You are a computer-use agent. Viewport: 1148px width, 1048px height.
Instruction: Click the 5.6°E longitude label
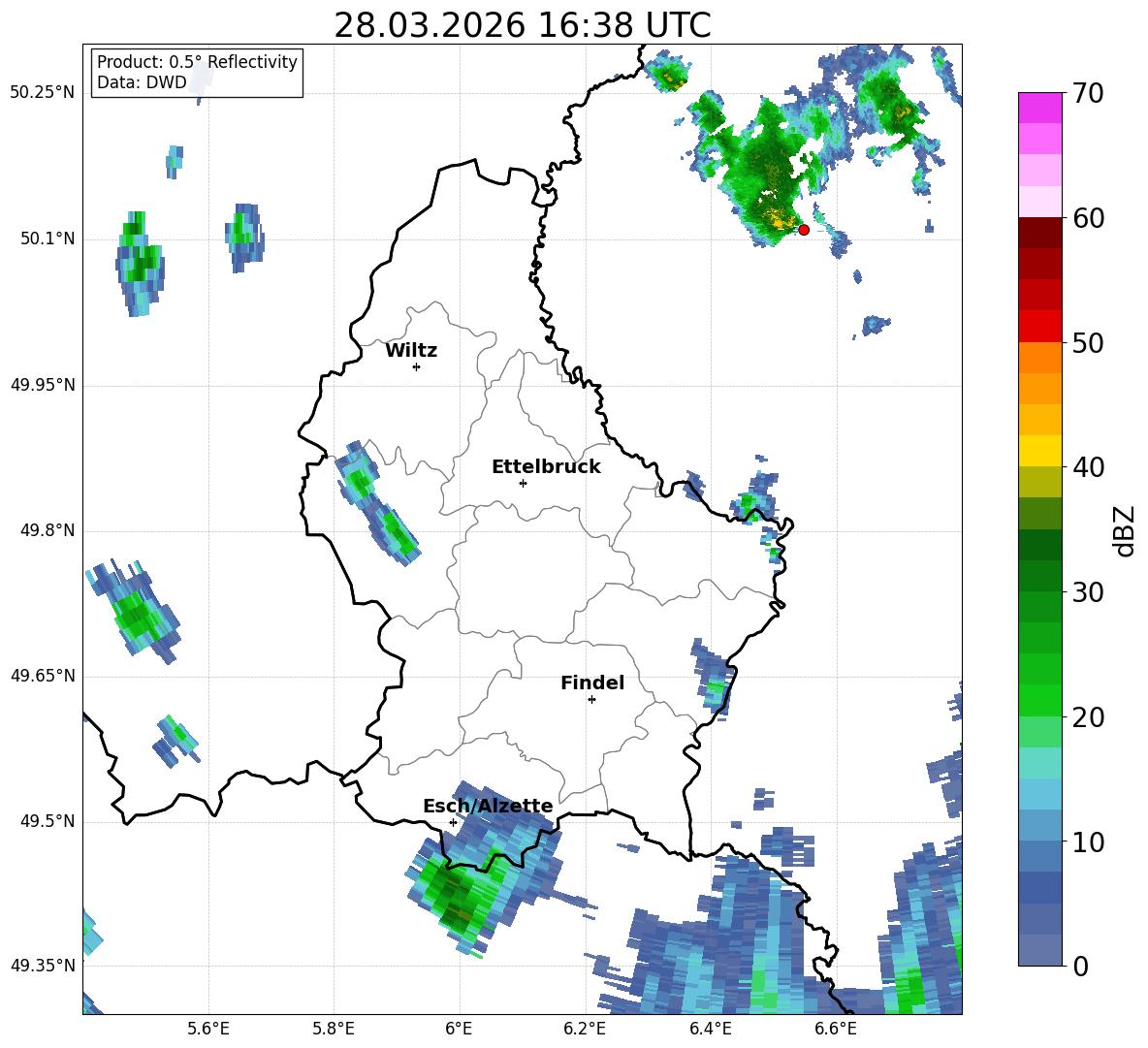pos(207,1029)
